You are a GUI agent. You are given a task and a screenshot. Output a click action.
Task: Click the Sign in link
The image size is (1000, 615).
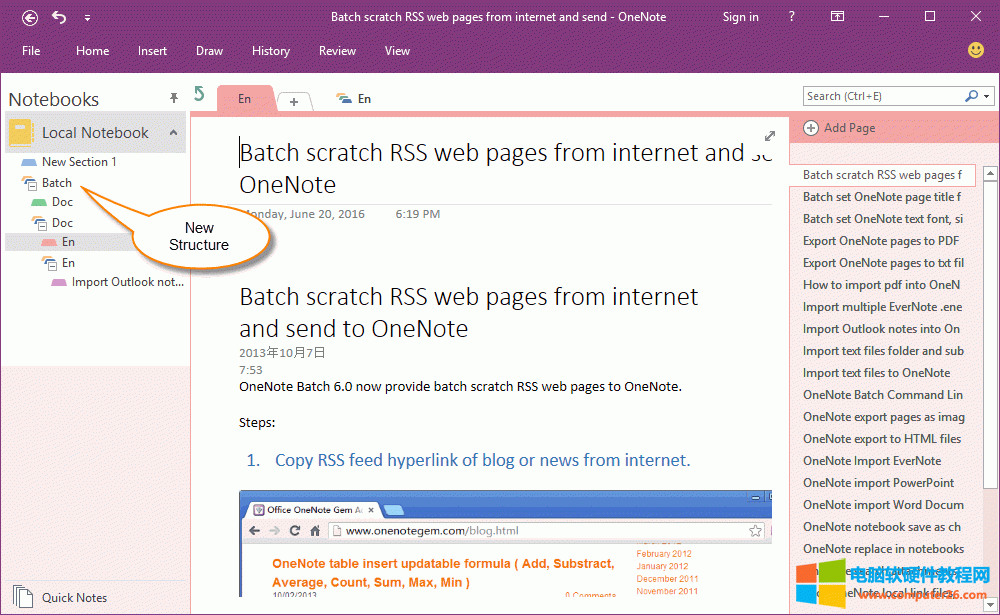pos(740,17)
